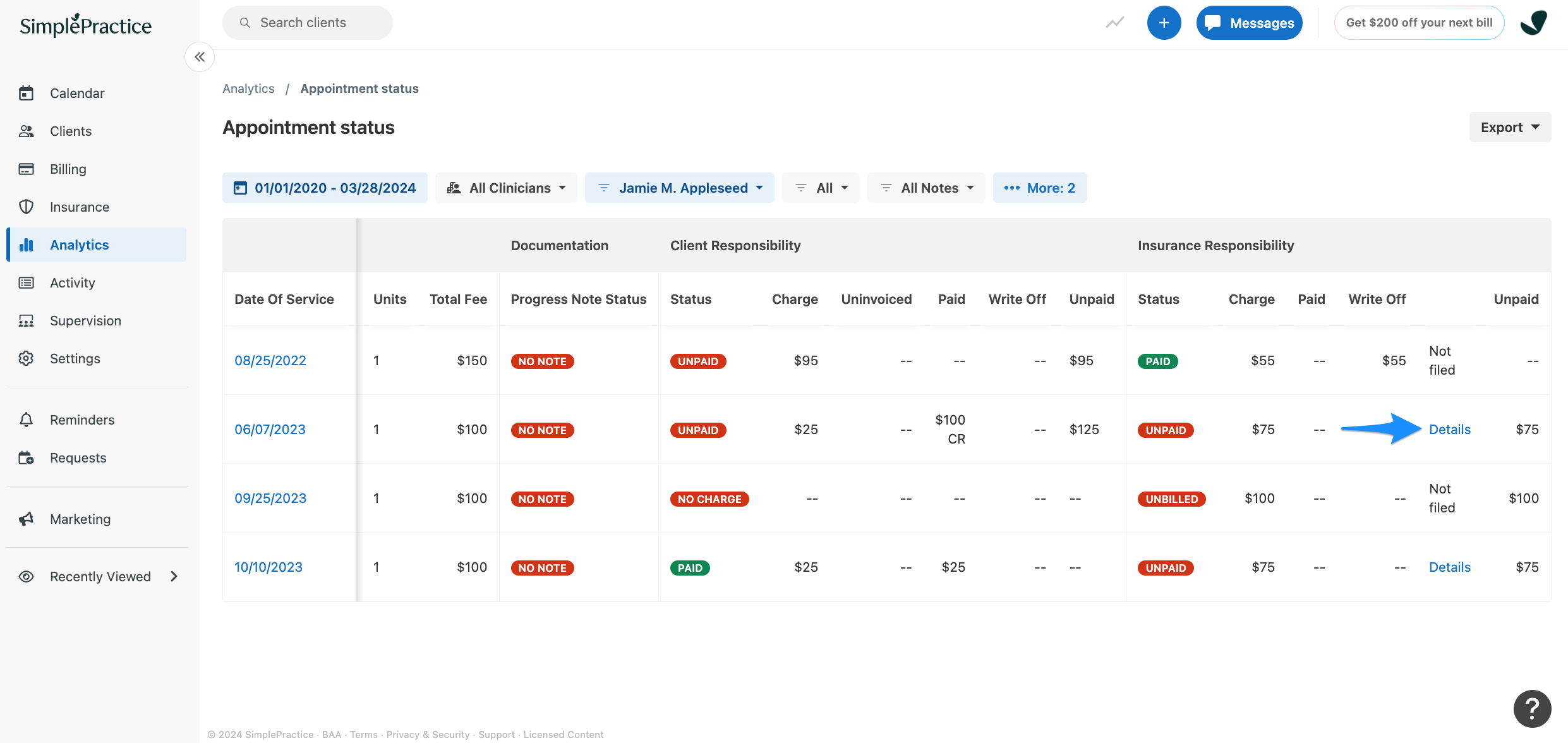The height and width of the screenshot is (743, 1568).
Task: Open the 08/25/2022 date of service
Action: point(270,360)
